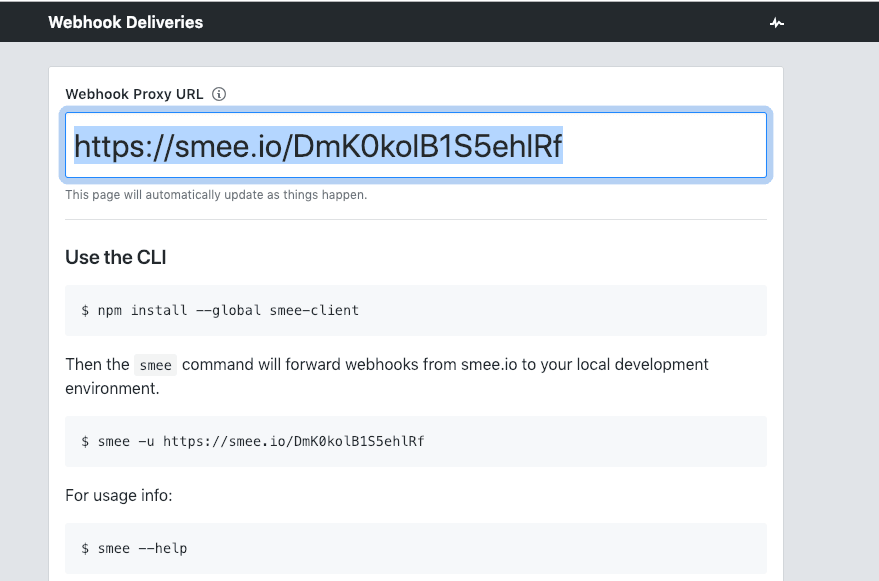Click the Webhook Deliveries header title
879x581 pixels.
(x=125, y=21)
